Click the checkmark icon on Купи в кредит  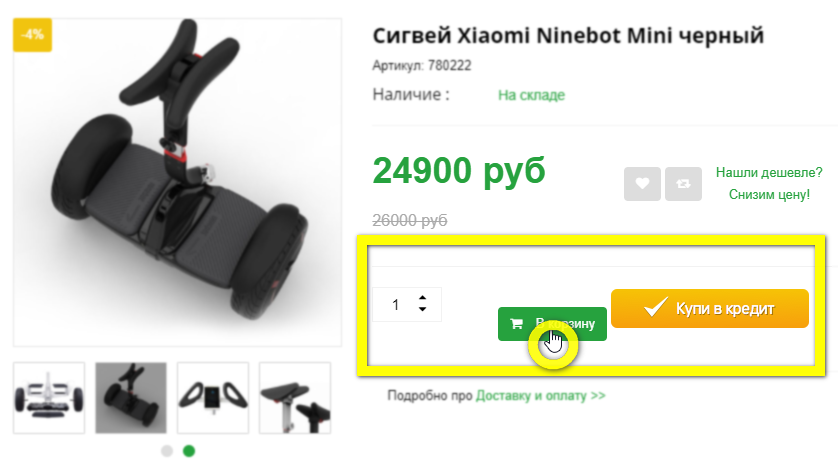click(x=655, y=307)
